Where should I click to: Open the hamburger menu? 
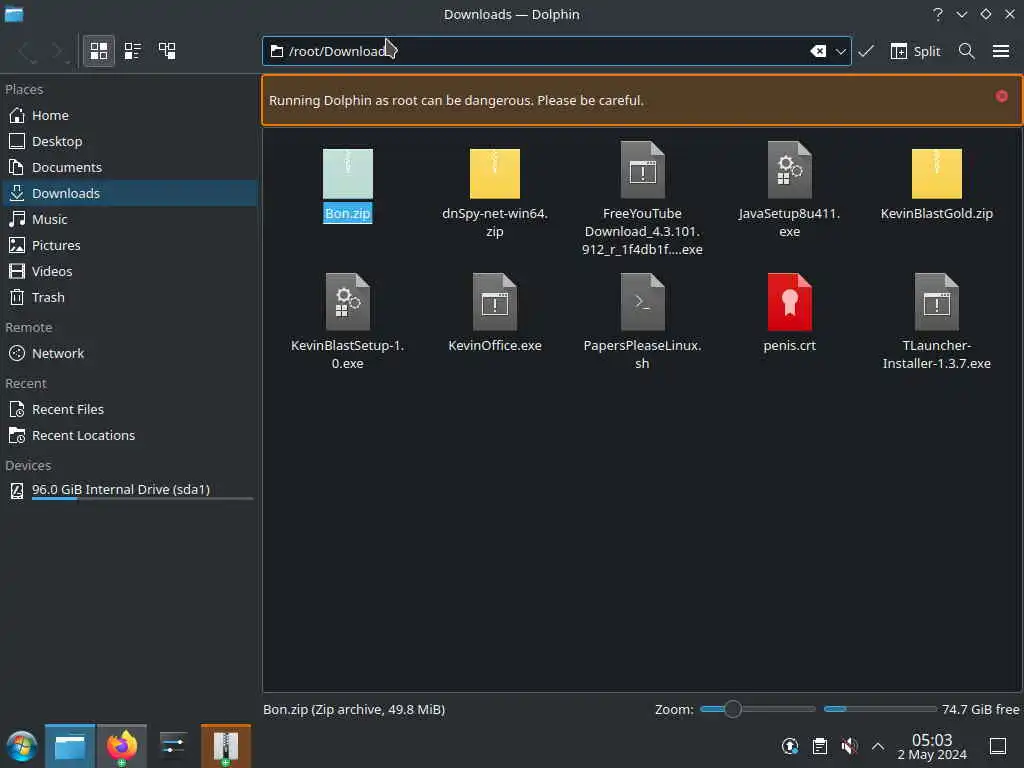[1000, 51]
